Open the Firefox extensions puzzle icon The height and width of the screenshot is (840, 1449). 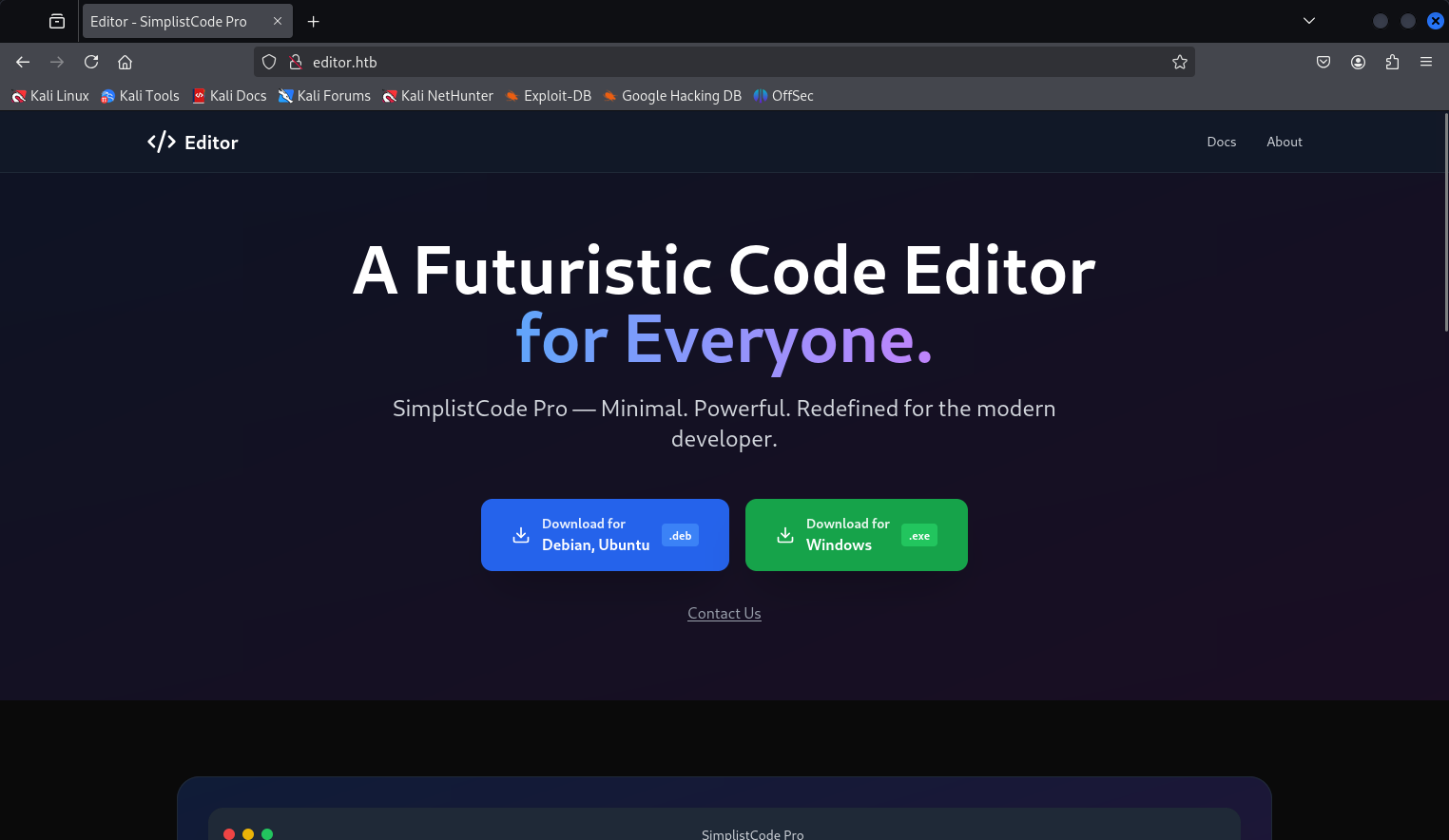(x=1392, y=62)
